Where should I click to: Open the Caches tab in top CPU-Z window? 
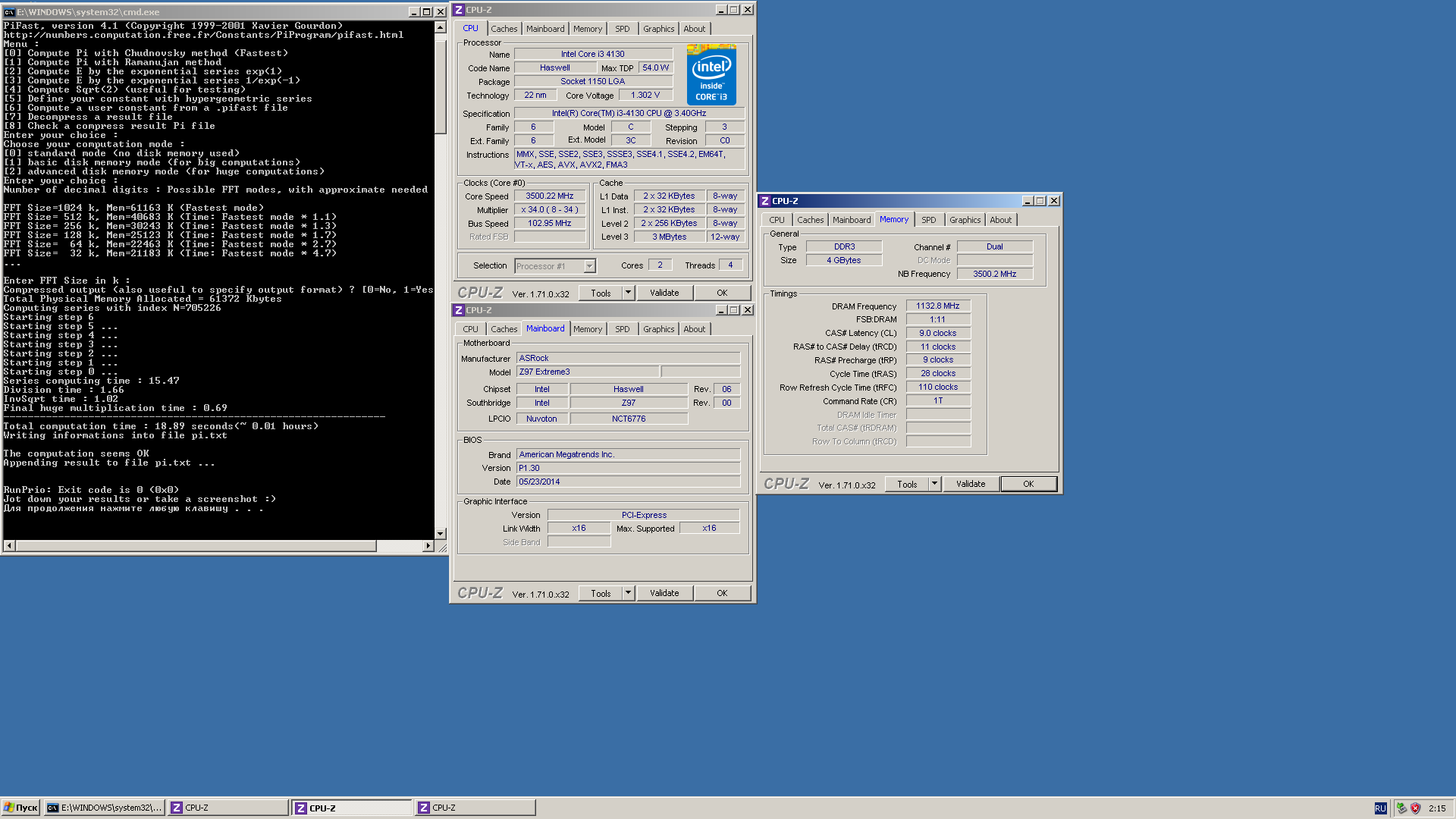[x=504, y=29]
